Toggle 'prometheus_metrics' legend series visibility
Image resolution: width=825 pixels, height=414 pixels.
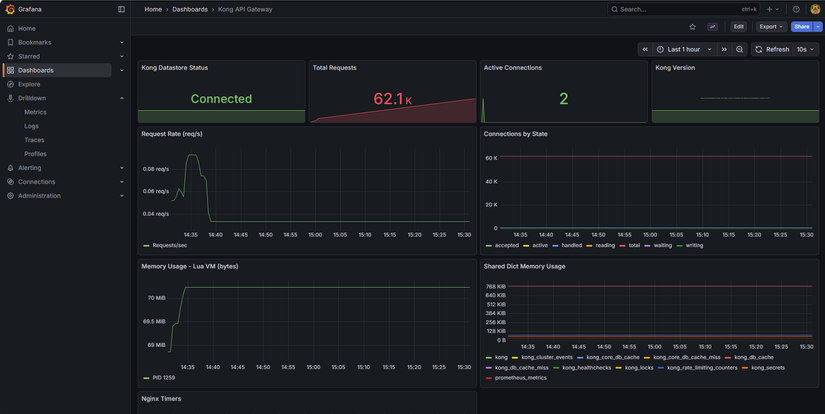pyautogui.click(x=520, y=377)
